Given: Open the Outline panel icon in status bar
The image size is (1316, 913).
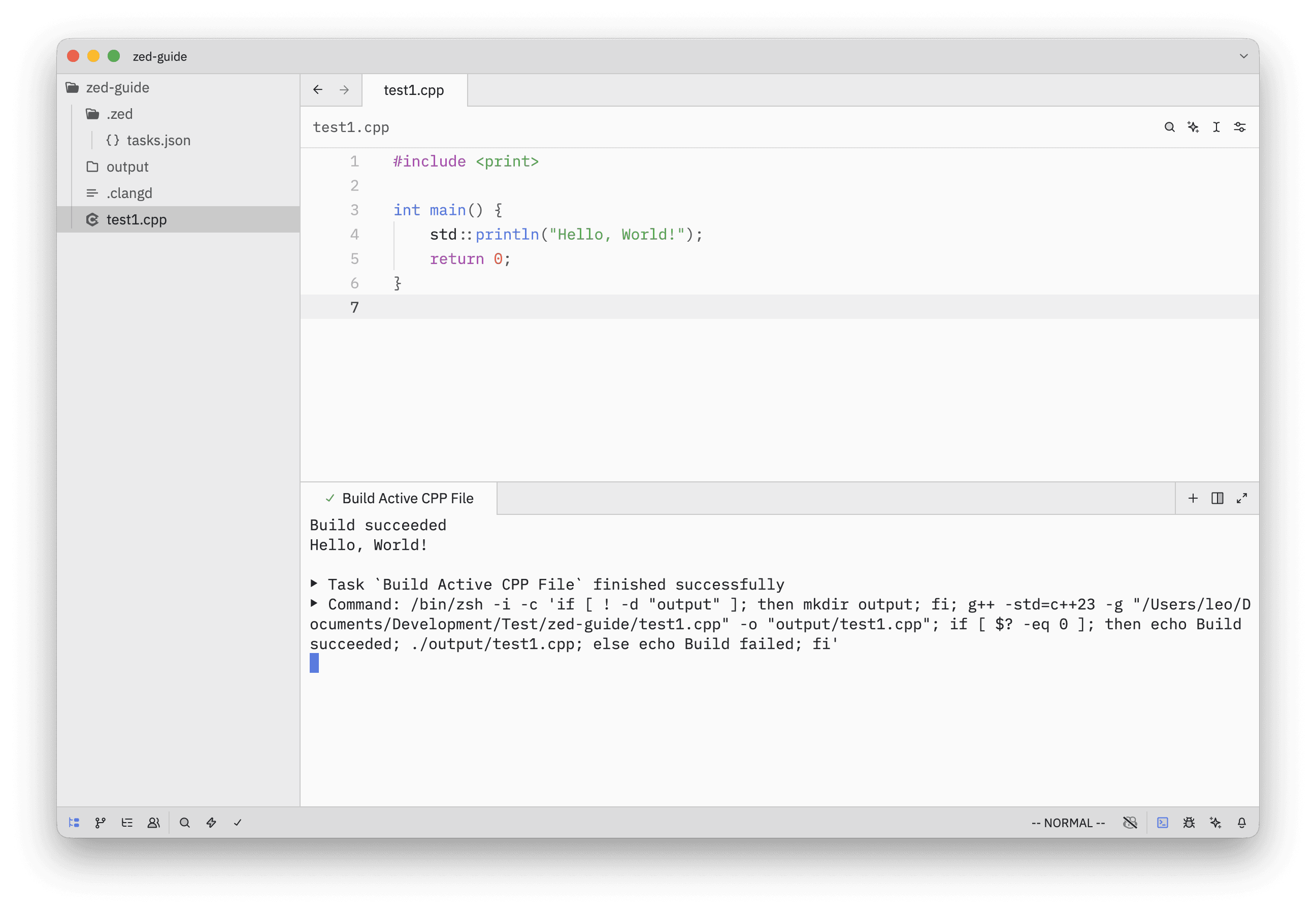Looking at the screenshot, I should (x=127, y=823).
